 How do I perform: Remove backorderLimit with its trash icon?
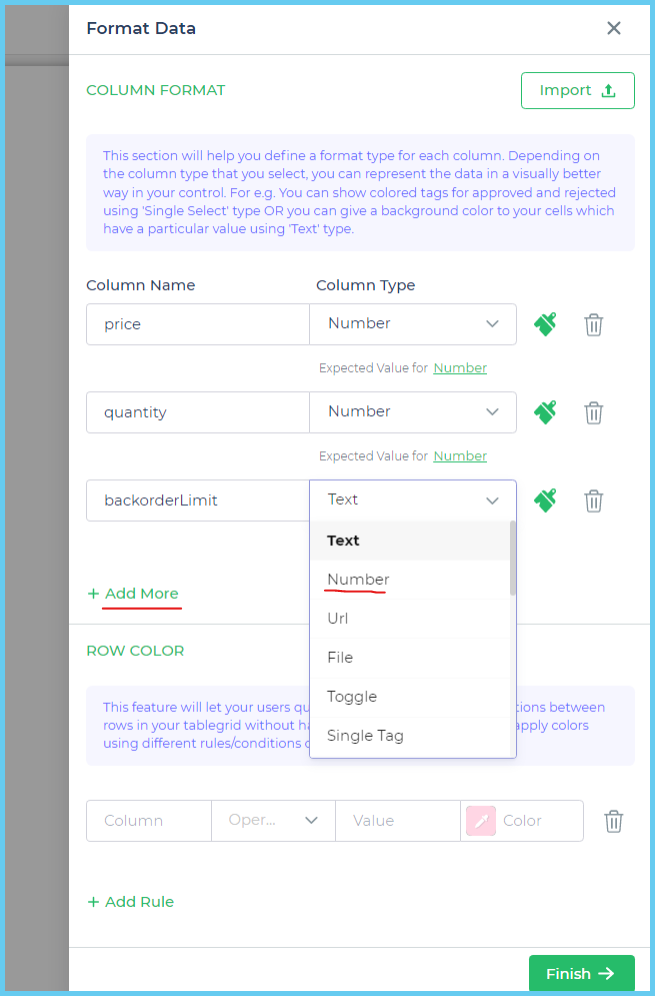point(593,500)
